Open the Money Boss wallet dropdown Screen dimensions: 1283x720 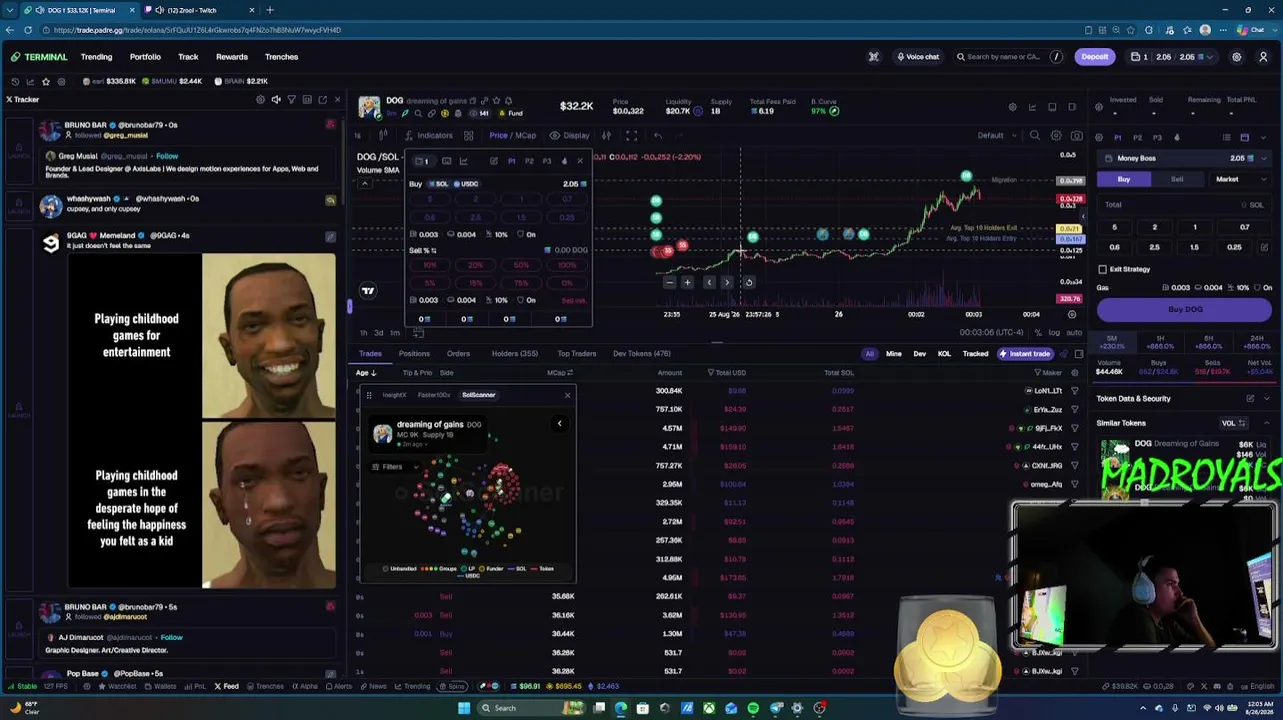coord(1186,158)
